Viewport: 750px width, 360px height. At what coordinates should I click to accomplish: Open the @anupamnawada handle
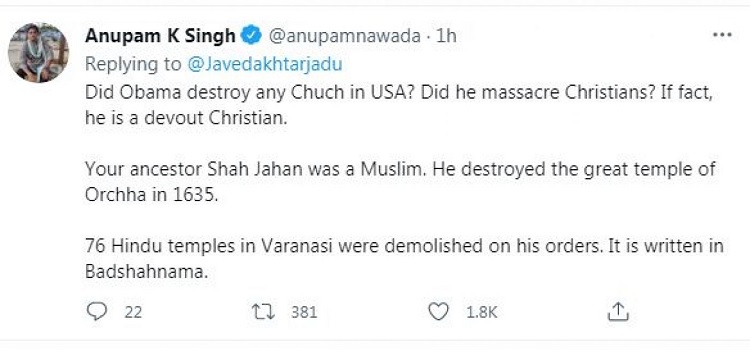[x=345, y=36]
